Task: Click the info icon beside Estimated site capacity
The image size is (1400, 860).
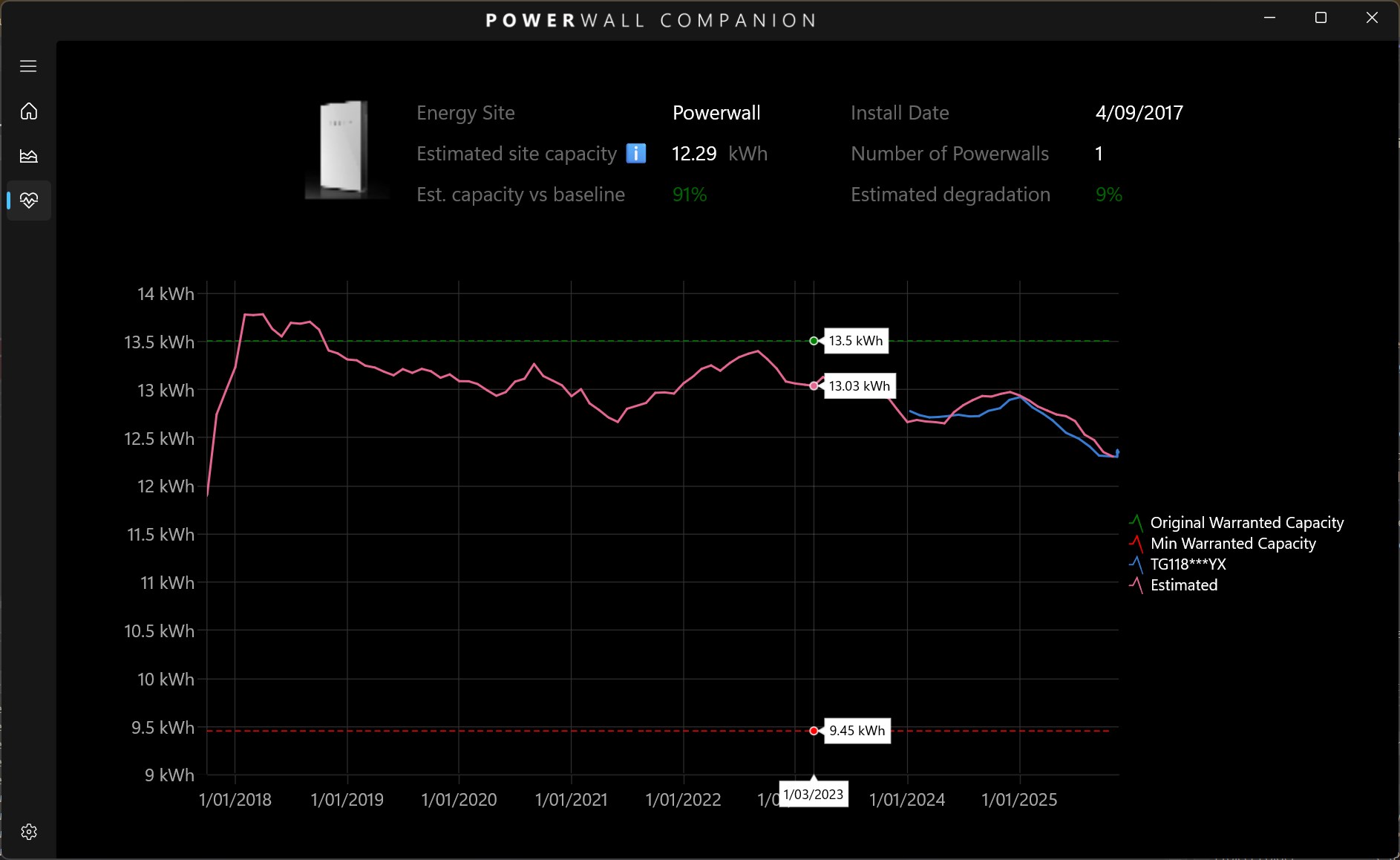Action: point(635,153)
